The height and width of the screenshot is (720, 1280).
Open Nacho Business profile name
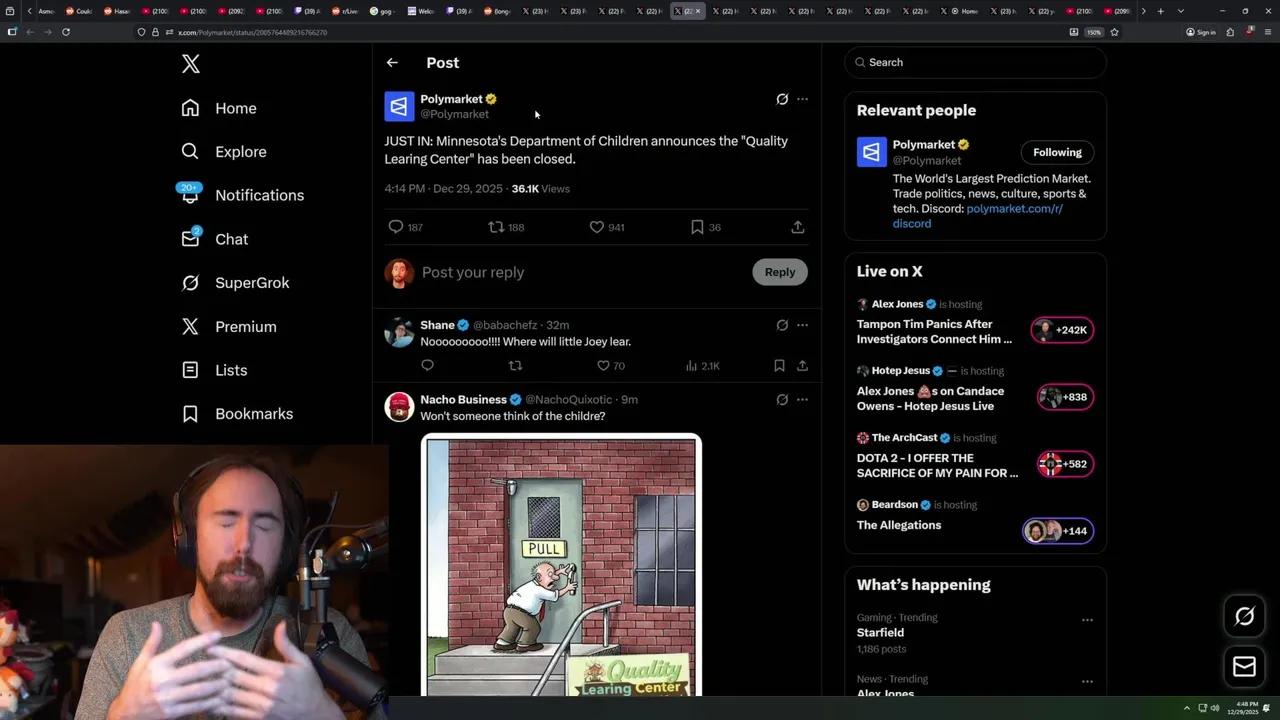(463, 399)
